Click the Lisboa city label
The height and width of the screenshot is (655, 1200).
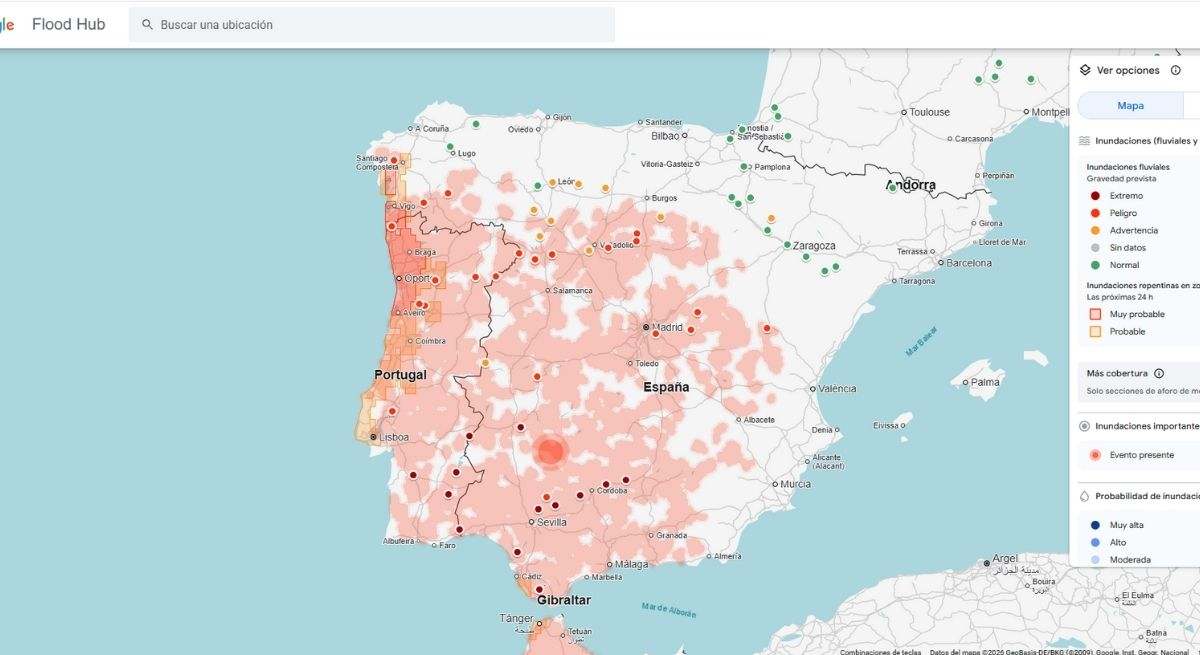[x=394, y=437]
